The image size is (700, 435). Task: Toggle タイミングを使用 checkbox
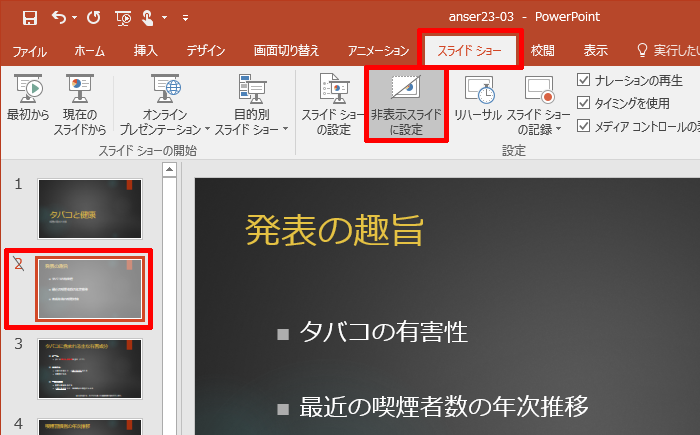[x=583, y=103]
